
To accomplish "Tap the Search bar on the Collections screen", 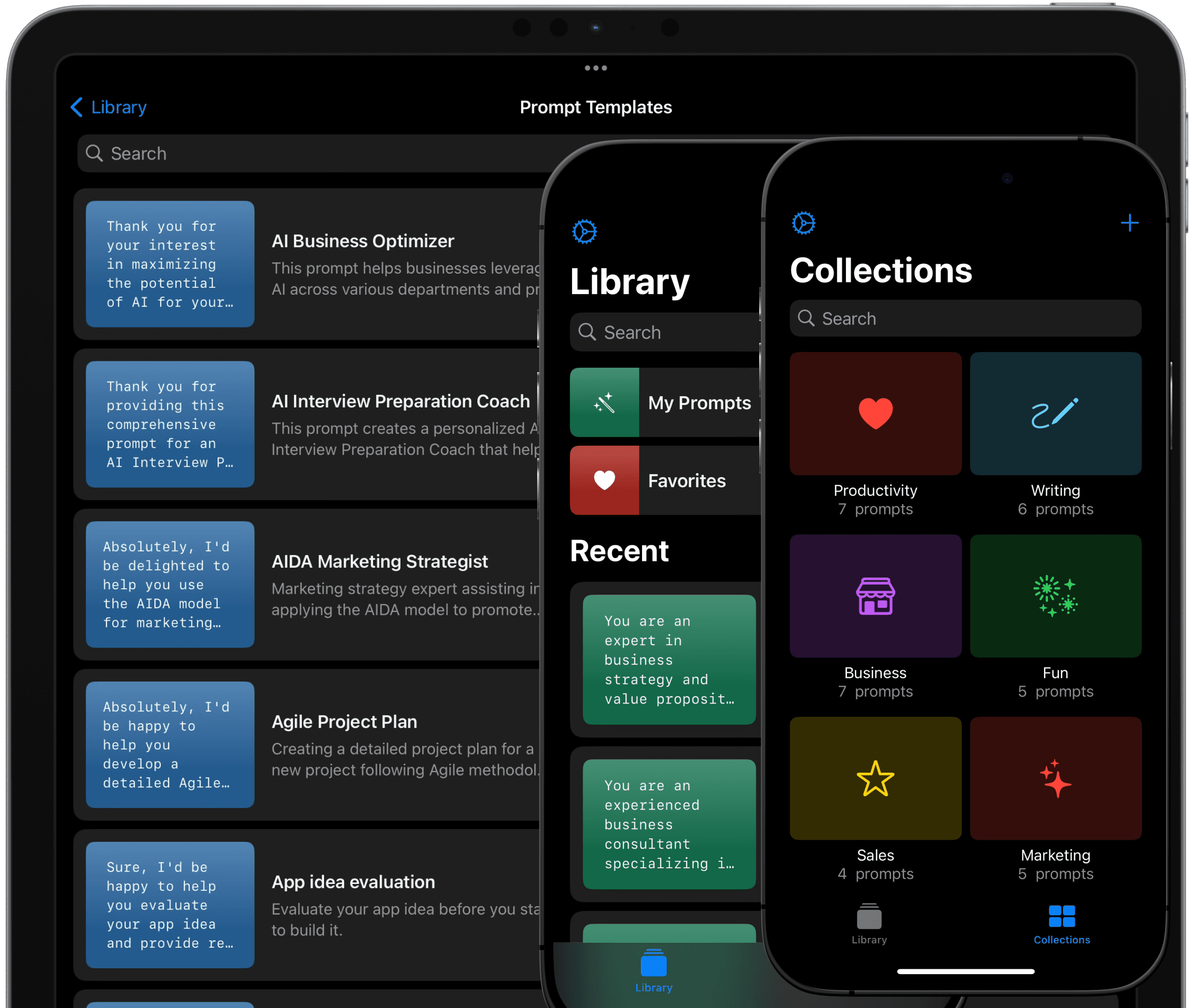I will [965, 318].
